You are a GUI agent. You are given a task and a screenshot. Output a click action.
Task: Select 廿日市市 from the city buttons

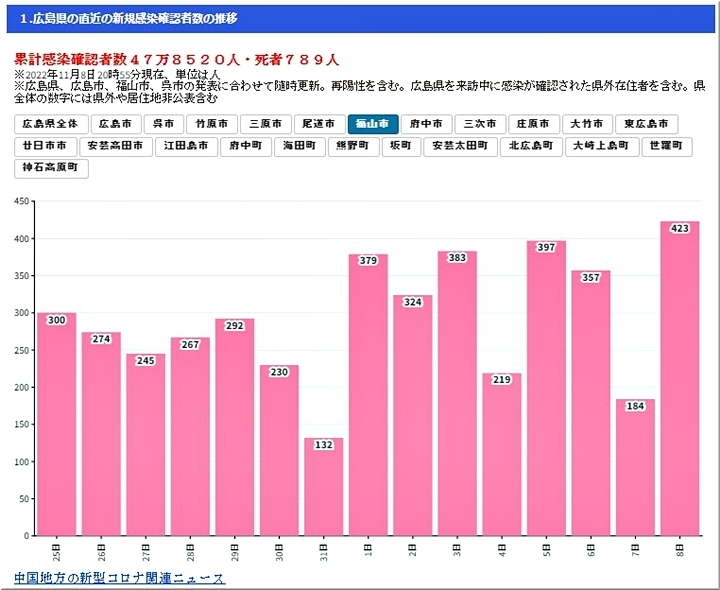click(46, 146)
